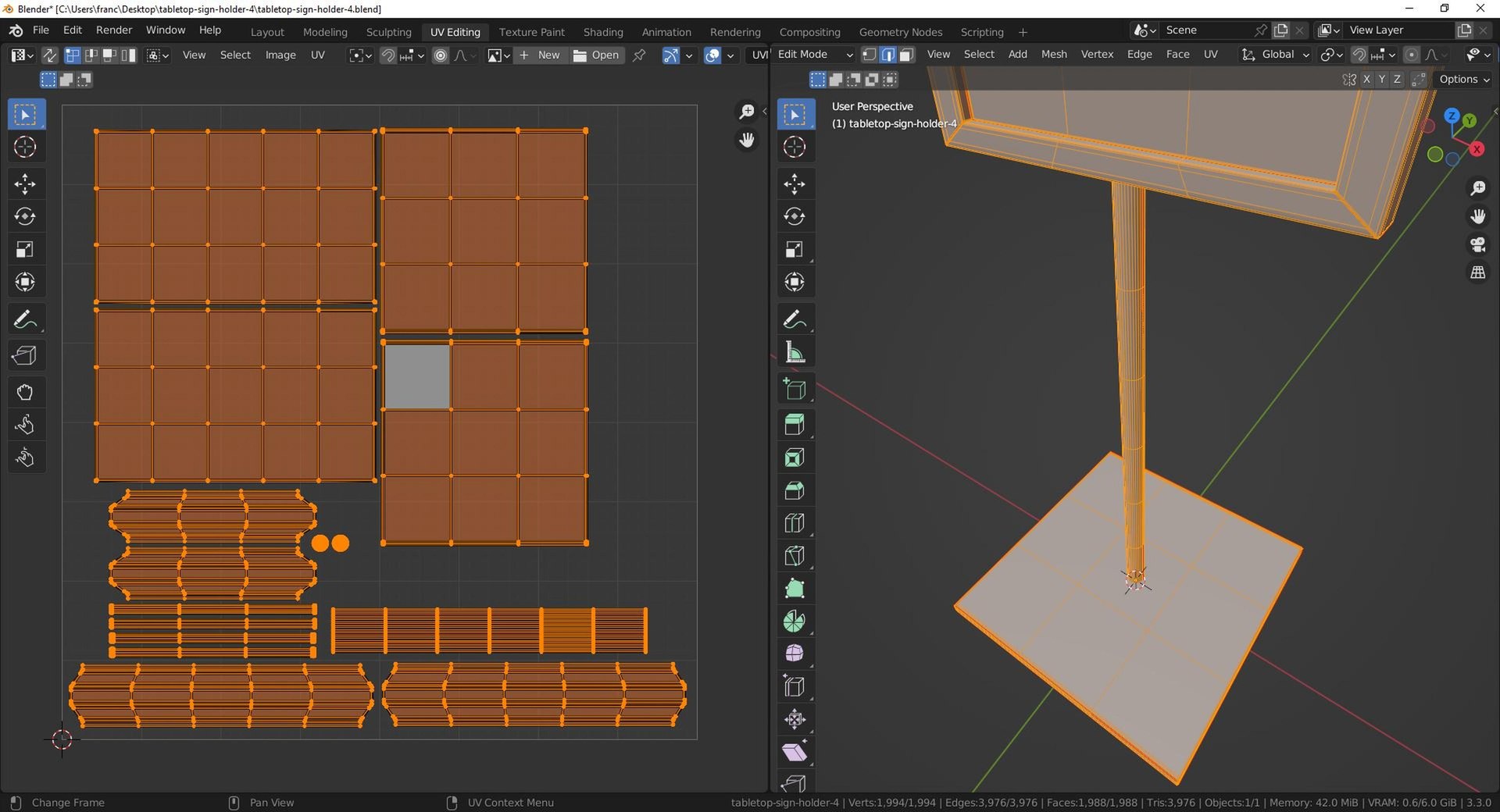Select the Cursor tool in UV editor

coord(25,147)
